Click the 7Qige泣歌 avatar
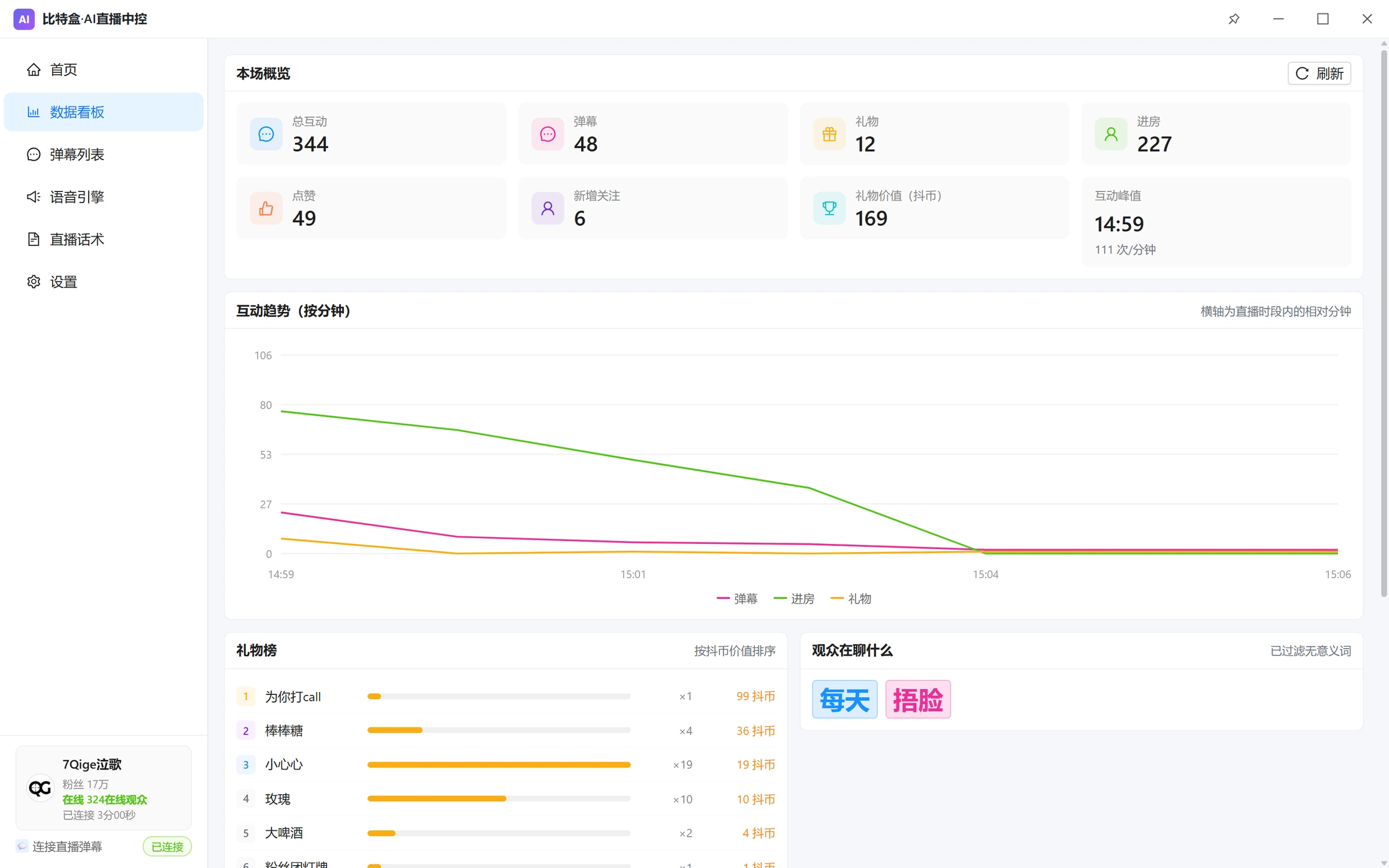 [x=40, y=788]
